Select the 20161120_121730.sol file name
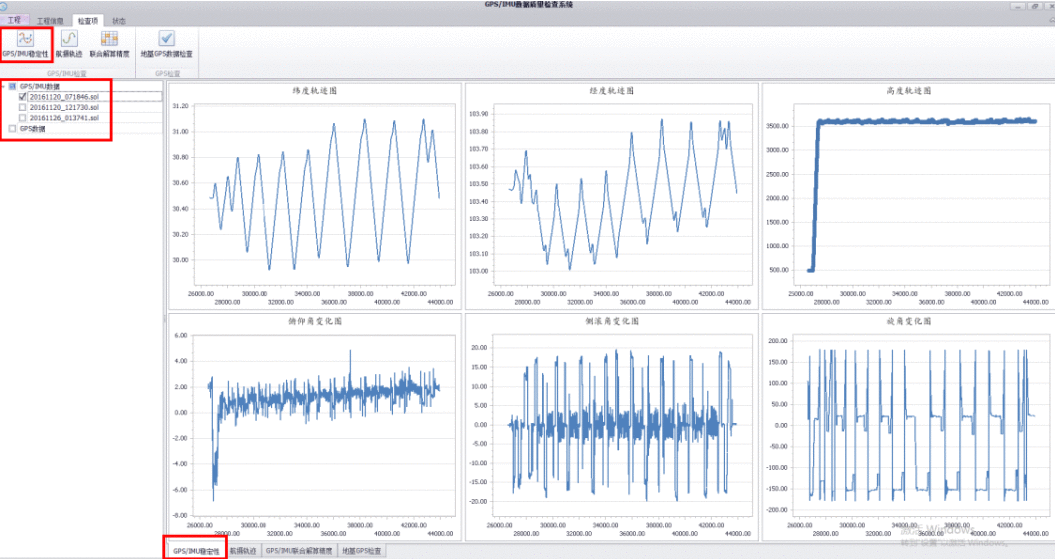Image resolution: width=1055 pixels, height=559 pixels. 64,108
